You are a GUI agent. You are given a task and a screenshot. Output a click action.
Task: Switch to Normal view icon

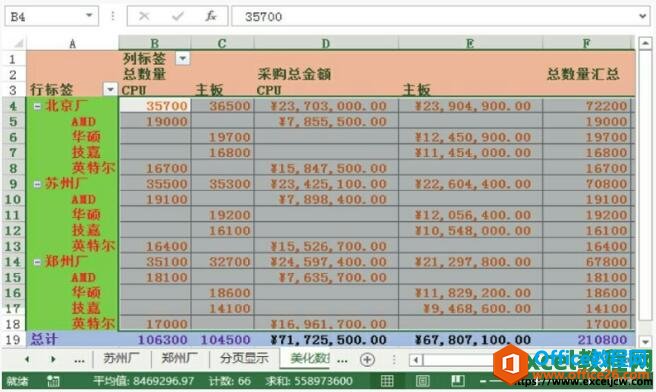pos(387,381)
